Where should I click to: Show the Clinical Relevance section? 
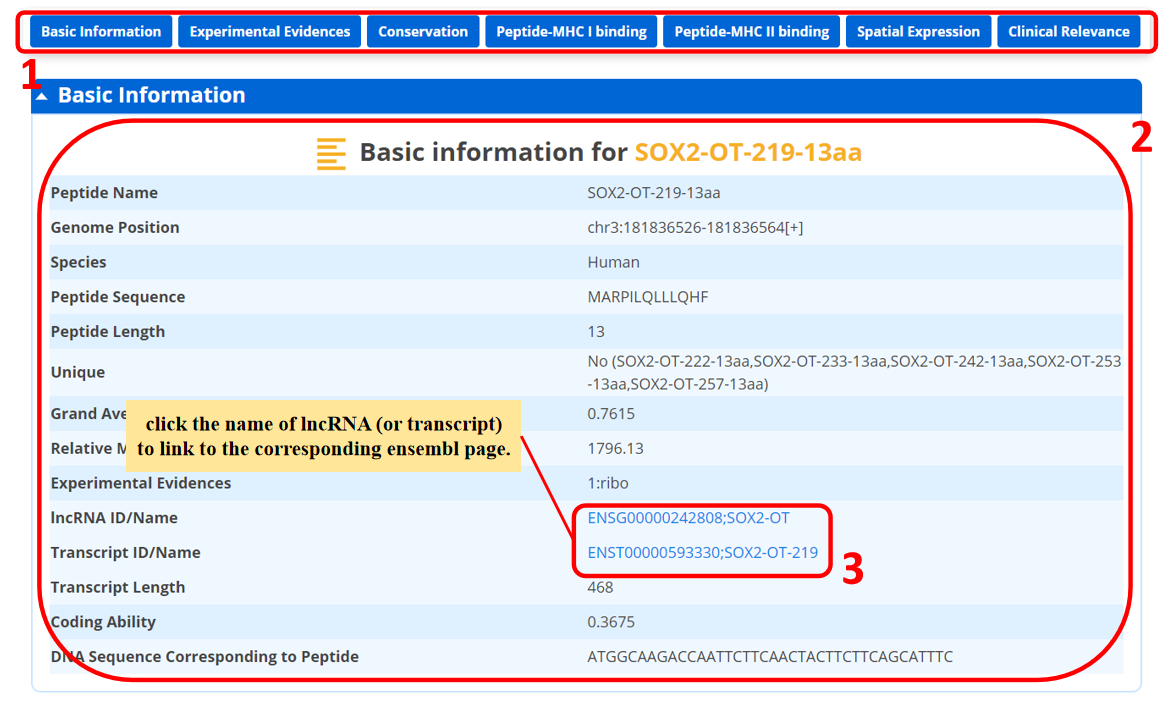pos(1068,32)
